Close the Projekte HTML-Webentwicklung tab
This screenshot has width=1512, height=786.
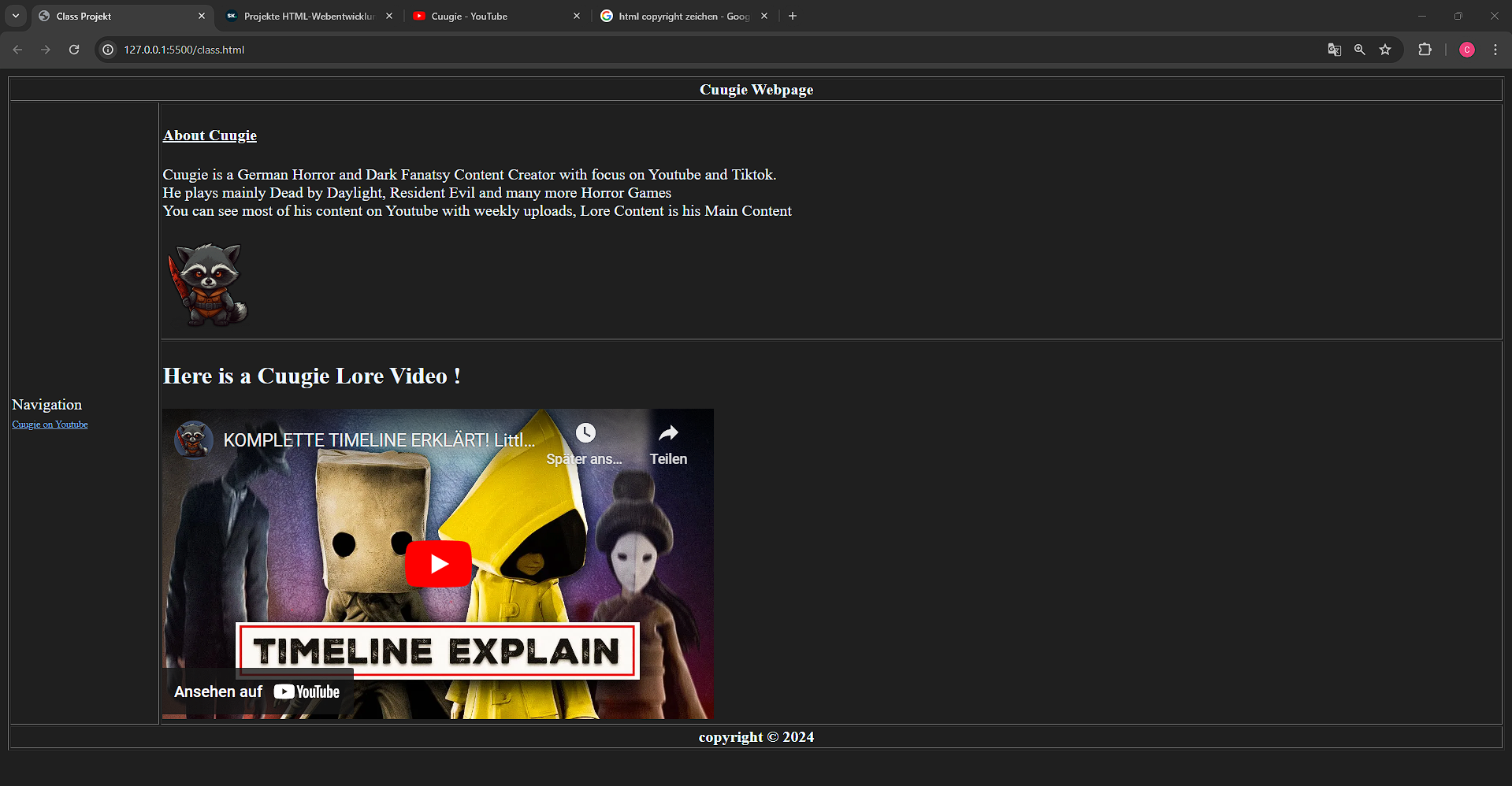click(389, 16)
